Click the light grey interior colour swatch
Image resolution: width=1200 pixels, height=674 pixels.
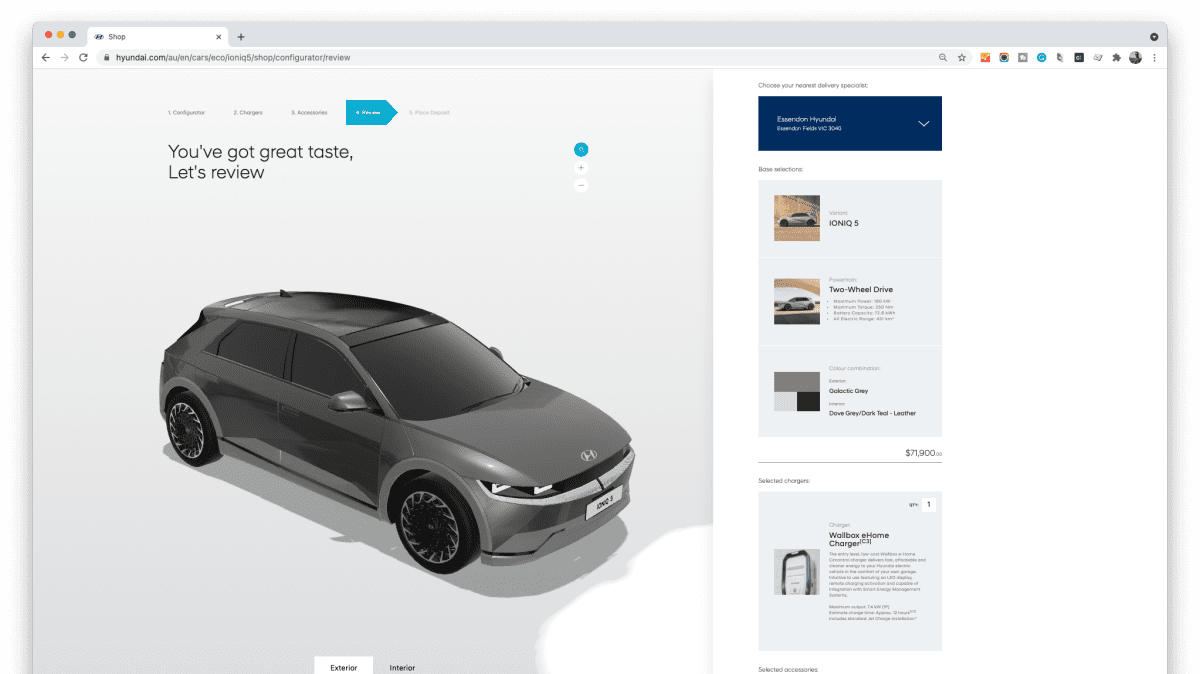tap(785, 401)
